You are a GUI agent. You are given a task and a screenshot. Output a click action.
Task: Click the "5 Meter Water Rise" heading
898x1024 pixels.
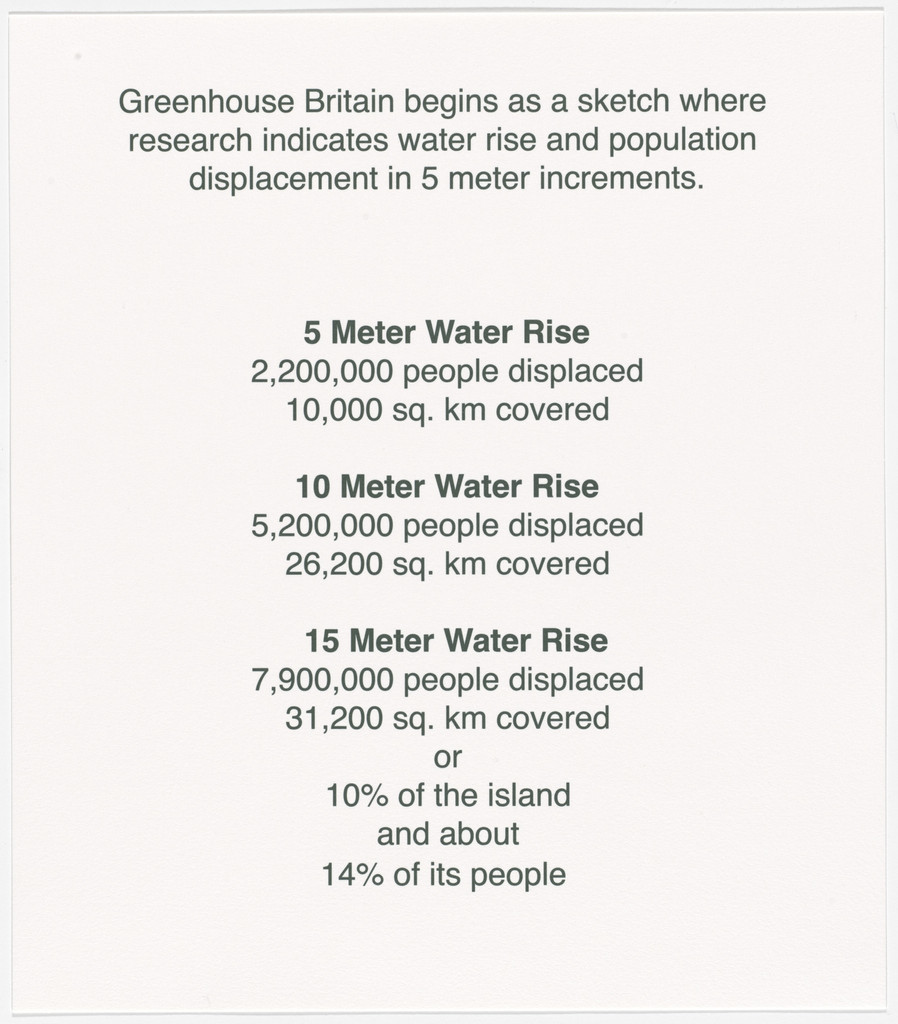coord(447,332)
